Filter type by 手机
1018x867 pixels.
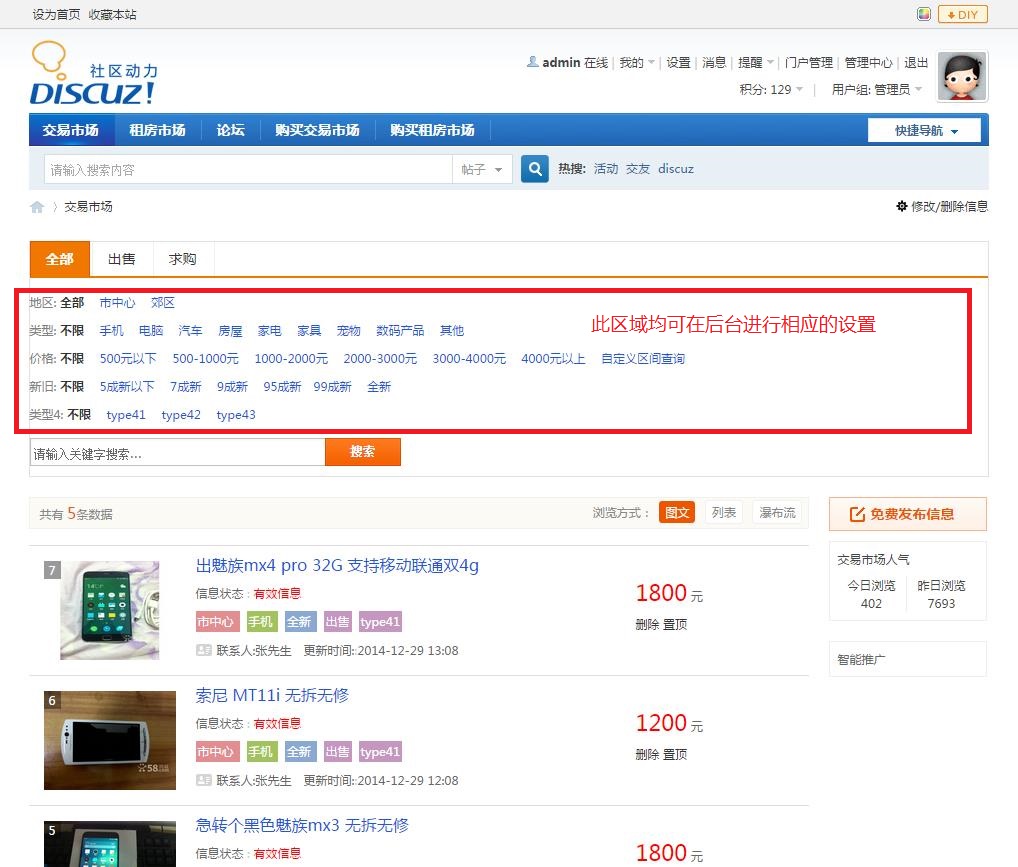(x=112, y=331)
